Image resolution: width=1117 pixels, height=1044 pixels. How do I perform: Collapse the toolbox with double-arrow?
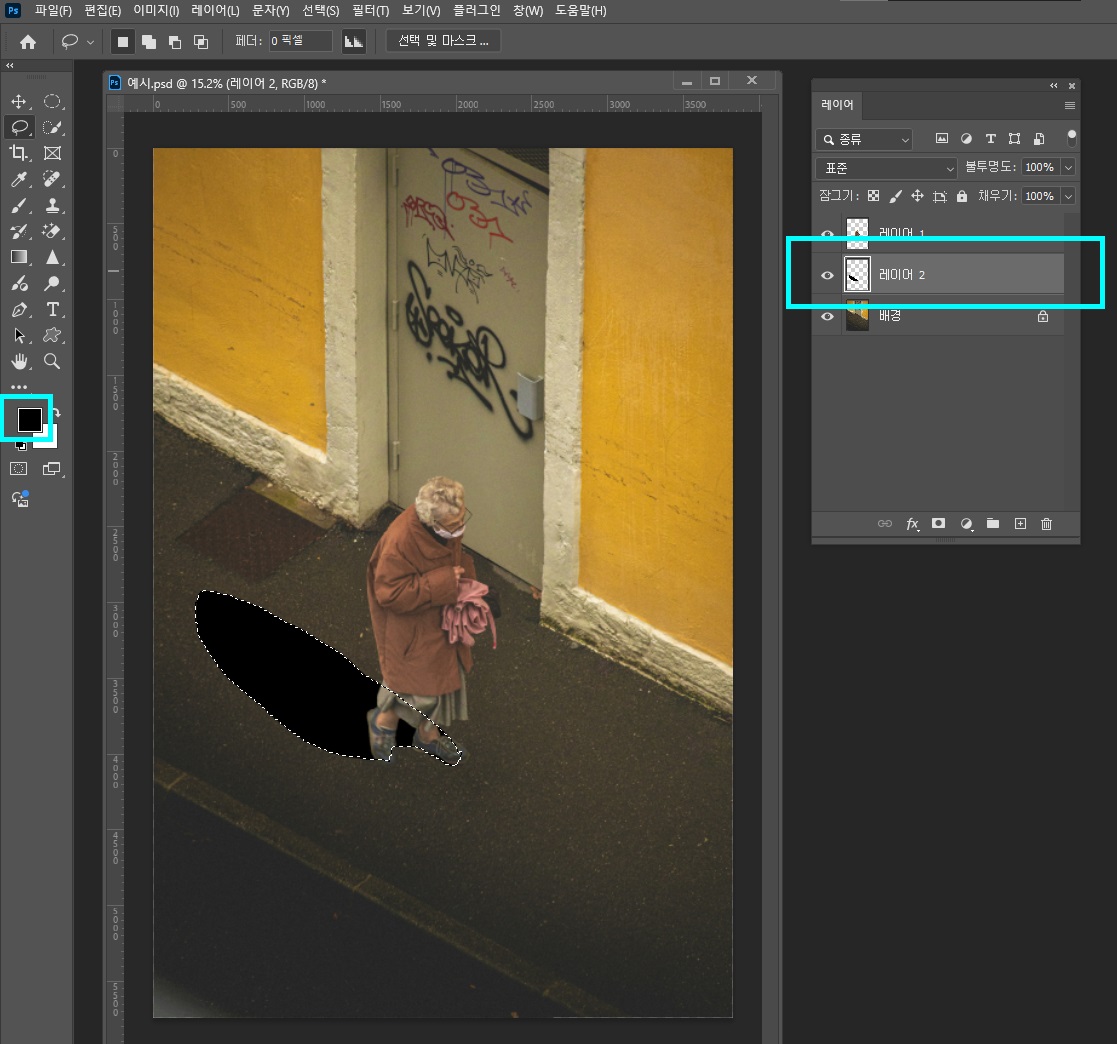pyautogui.click(x=10, y=66)
